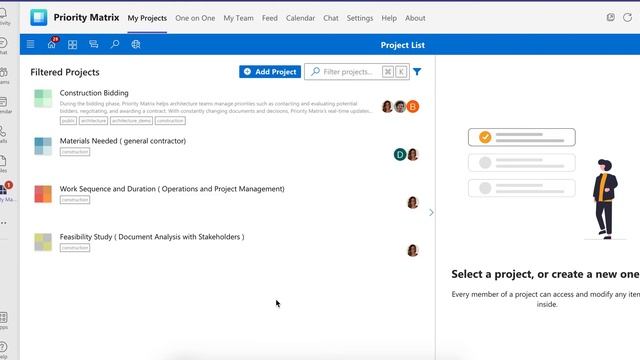Open the Priority Matrix app in the sidebar
Image resolution: width=640 pixels, height=360 pixels.
[x=6, y=192]
